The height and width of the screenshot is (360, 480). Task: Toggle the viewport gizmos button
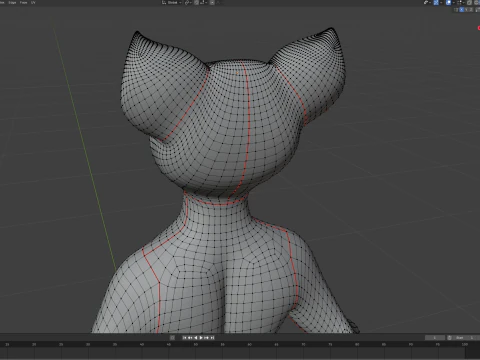point(436,2)
